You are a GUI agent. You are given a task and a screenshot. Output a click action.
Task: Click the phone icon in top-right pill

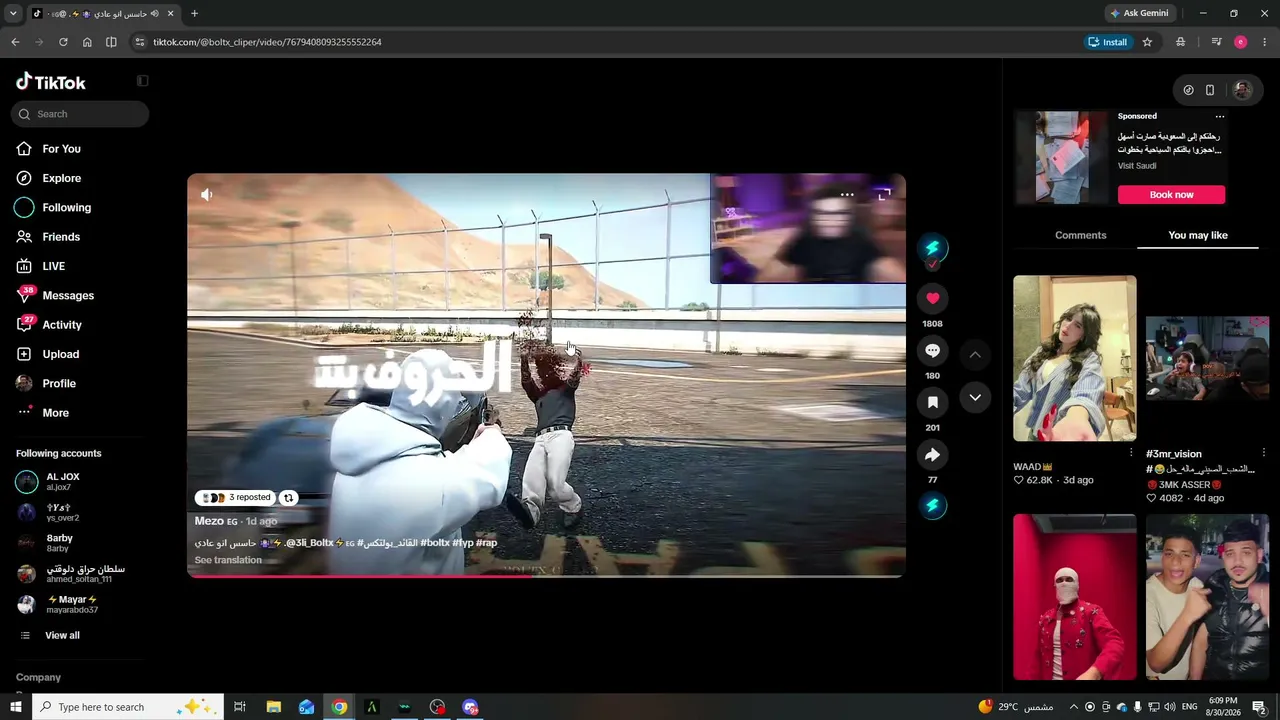coord(1210,90)
